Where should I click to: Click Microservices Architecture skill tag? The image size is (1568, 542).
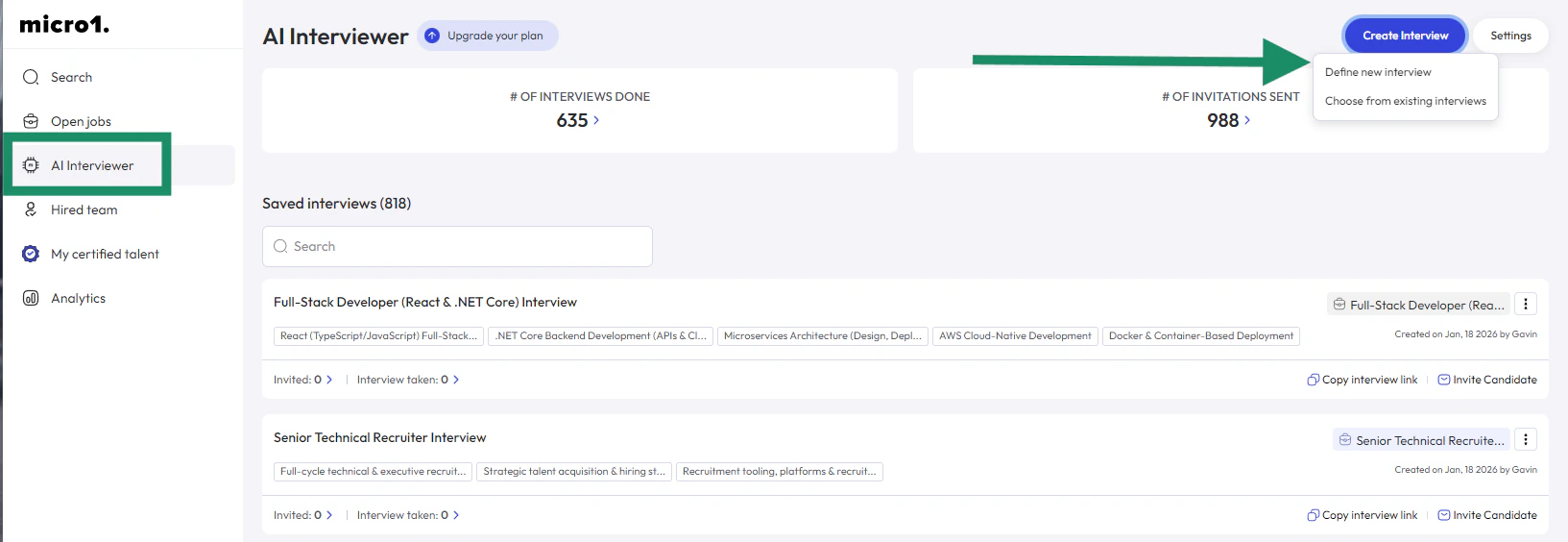[x=823, y=336]
